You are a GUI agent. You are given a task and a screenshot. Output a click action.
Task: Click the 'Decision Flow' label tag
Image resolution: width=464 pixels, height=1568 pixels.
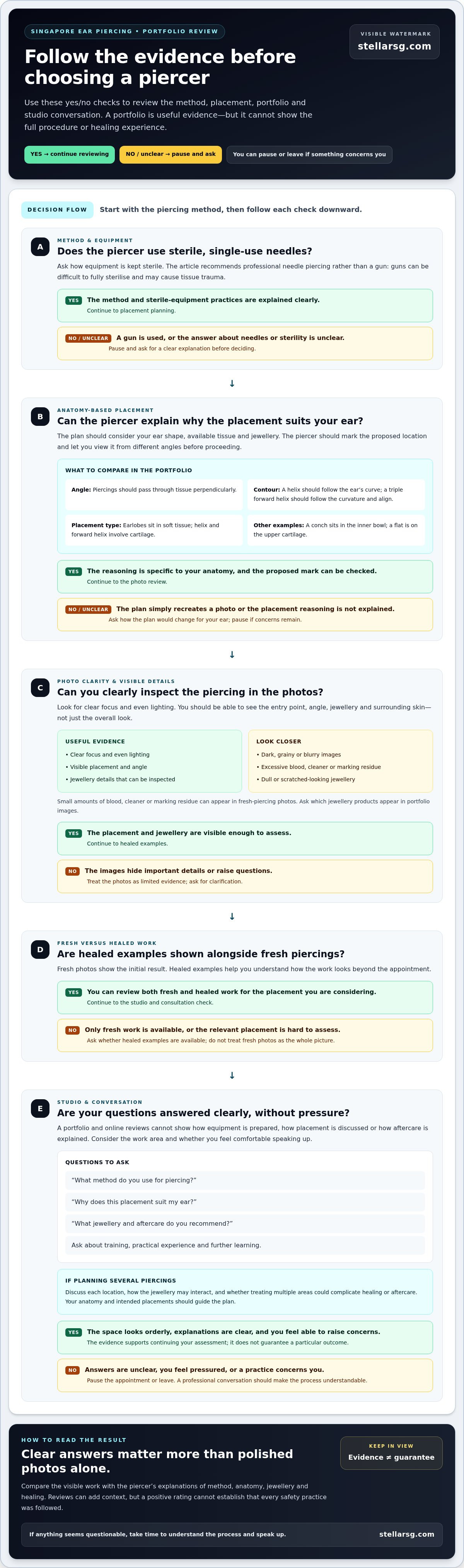[x=57, y=209]
